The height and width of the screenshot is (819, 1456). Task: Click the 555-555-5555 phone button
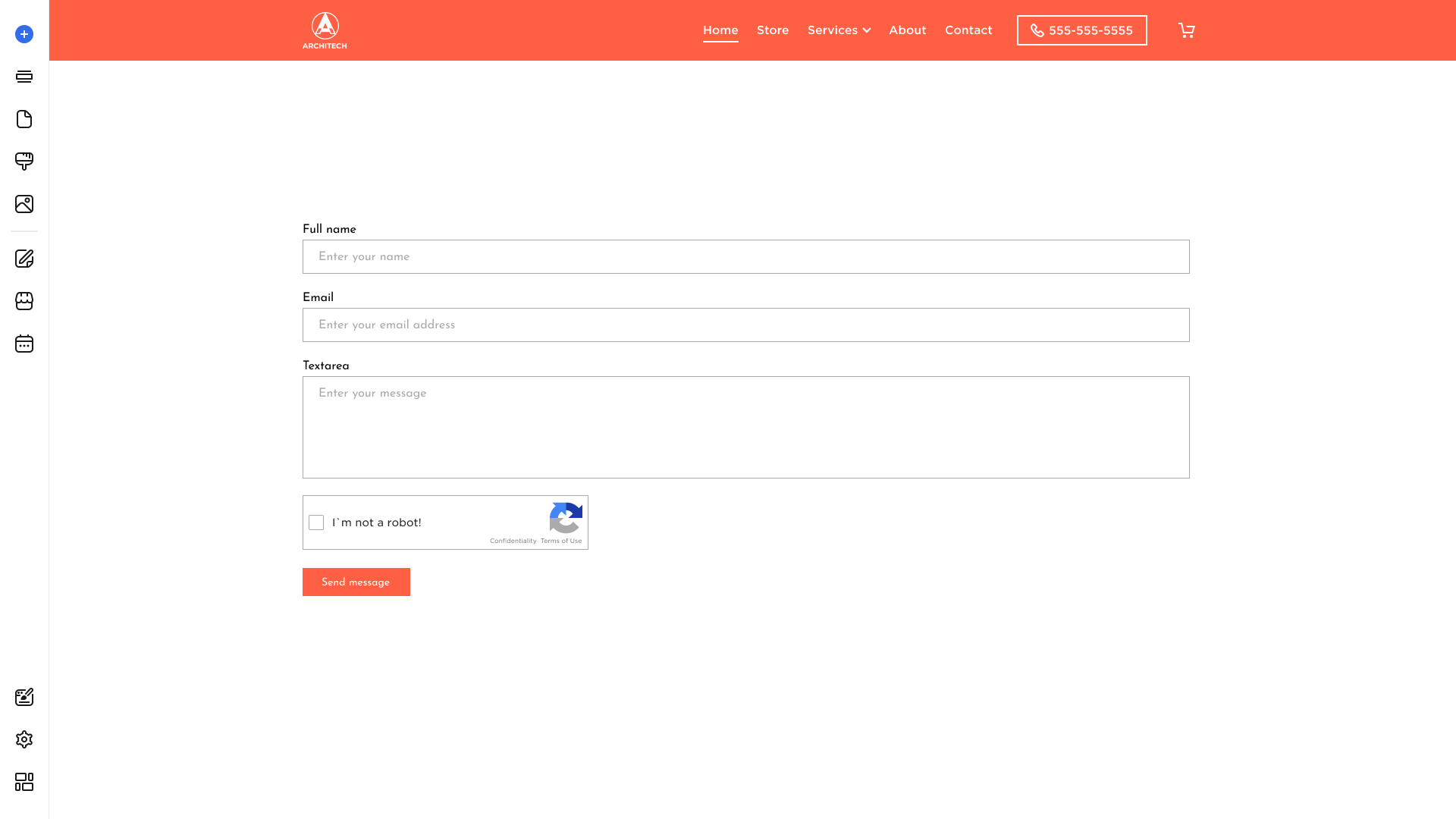1081,30
